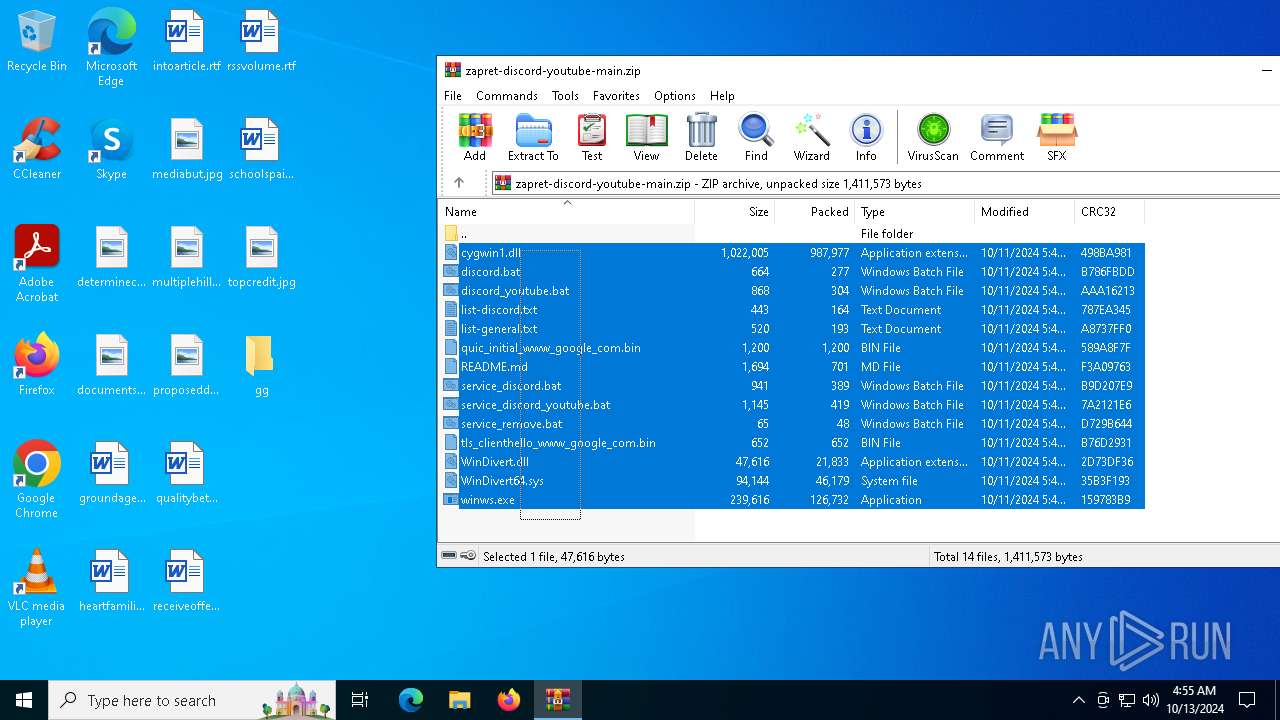Image resolution: width=1280 pixels, height=720 pixels.
Task: Select WinDivert64.sys file
Action: (792, 481)
